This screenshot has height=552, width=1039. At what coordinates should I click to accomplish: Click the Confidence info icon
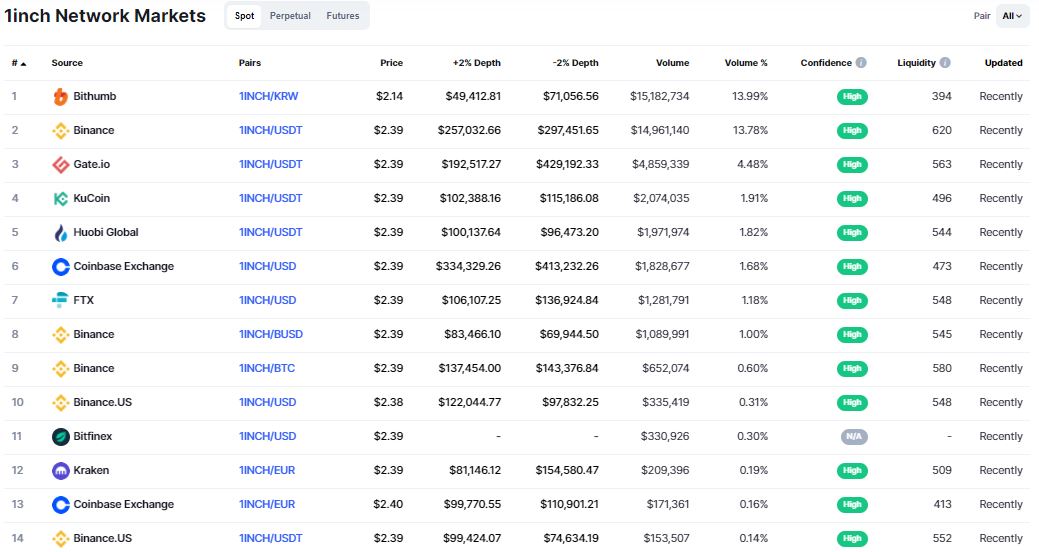click(861, 63)
